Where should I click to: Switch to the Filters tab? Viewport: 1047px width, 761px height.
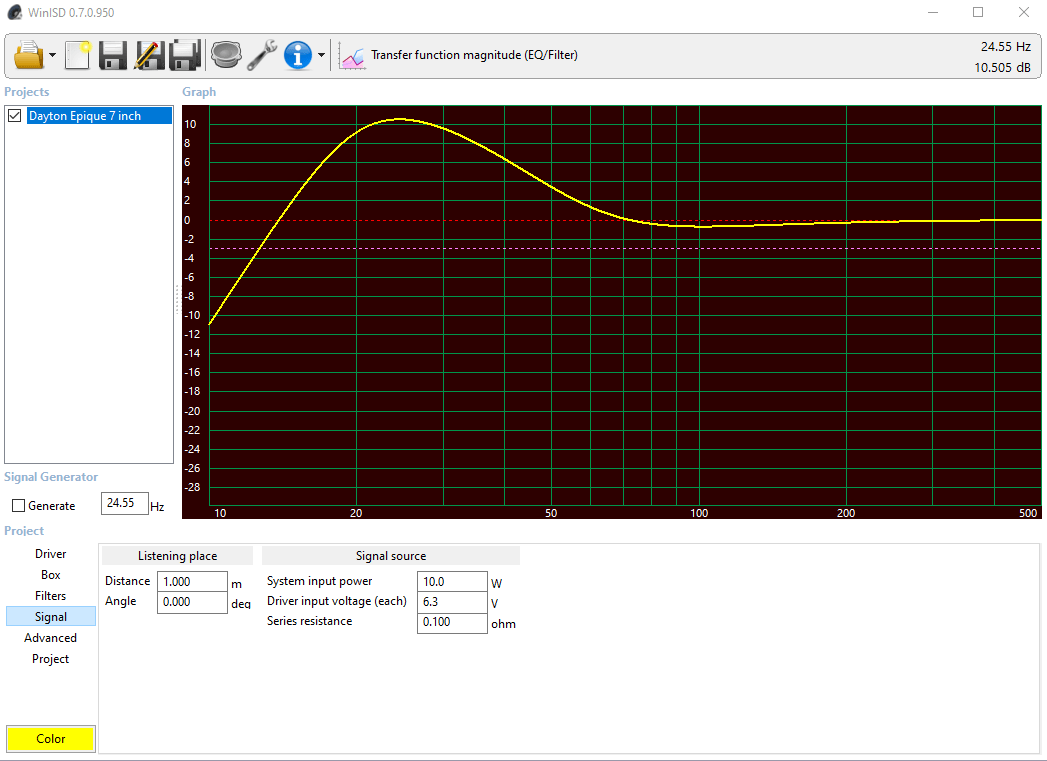[51, 595]
